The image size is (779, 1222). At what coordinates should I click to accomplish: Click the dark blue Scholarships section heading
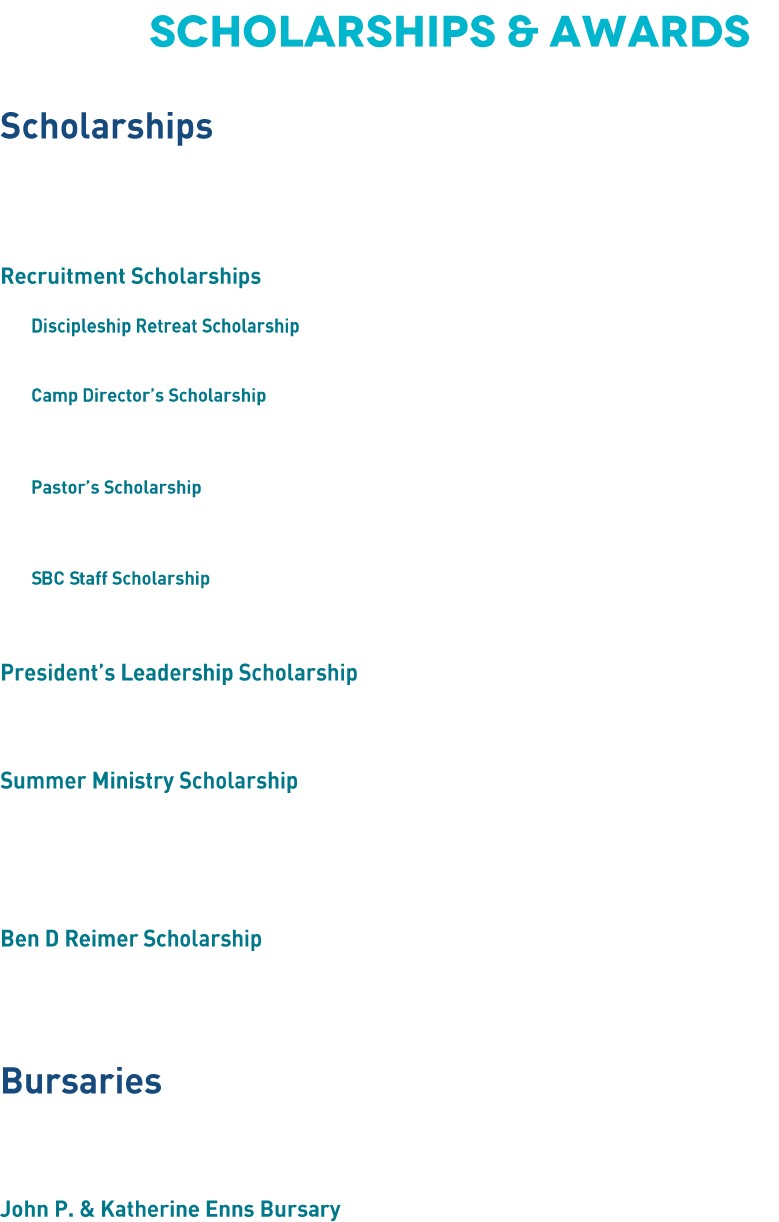coord(106,127)
